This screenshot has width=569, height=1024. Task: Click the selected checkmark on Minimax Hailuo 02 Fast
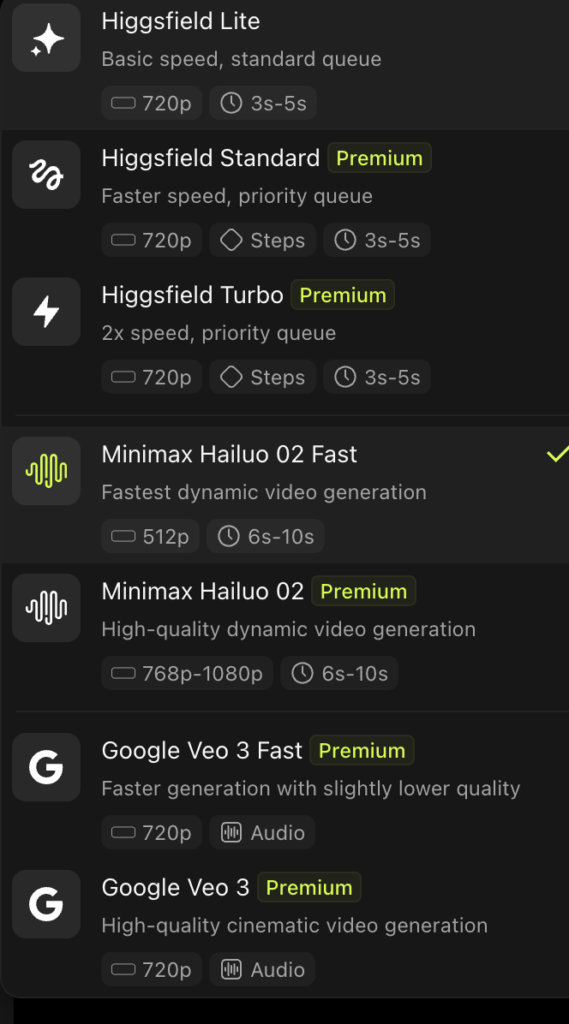557,453
